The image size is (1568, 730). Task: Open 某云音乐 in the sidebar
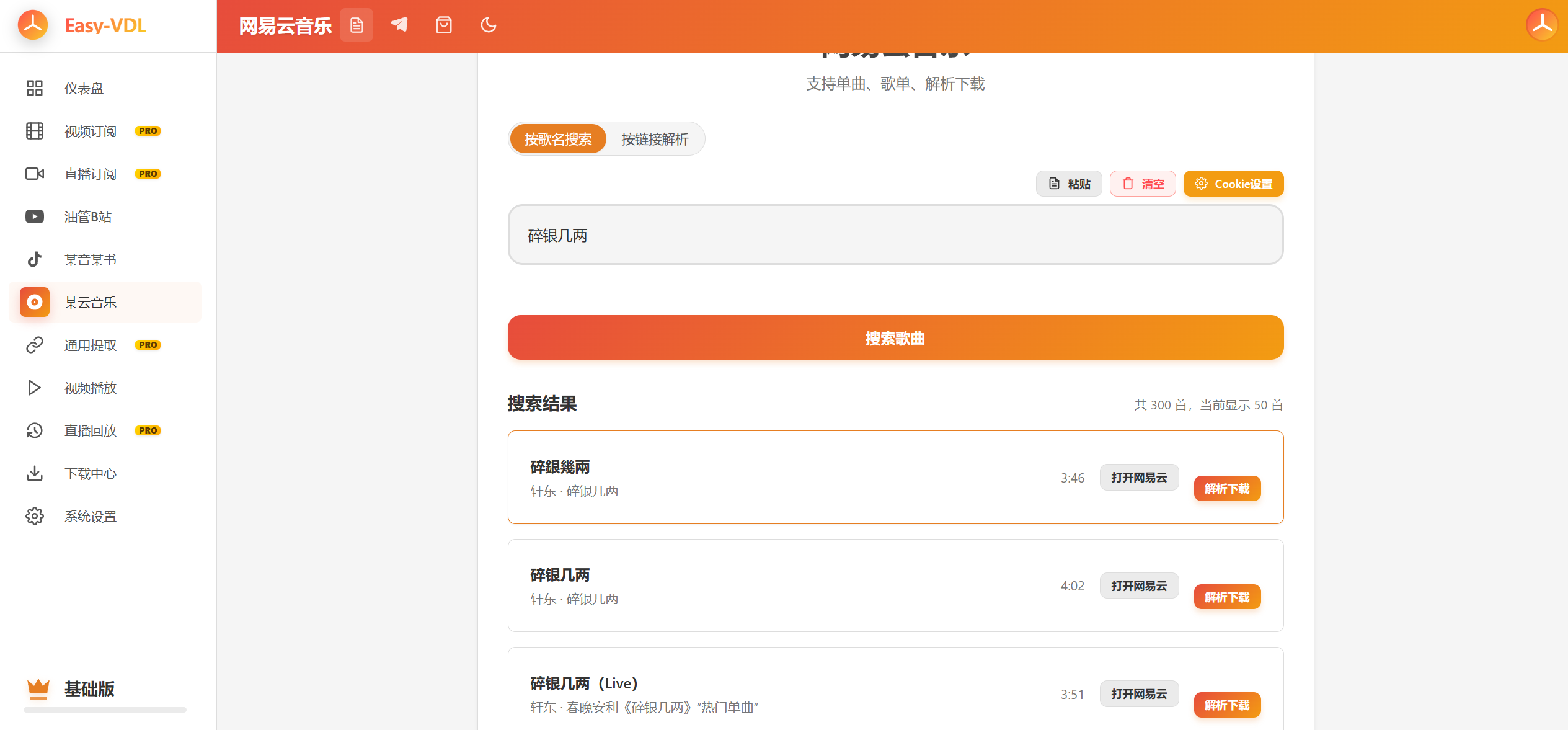point(90,302)
